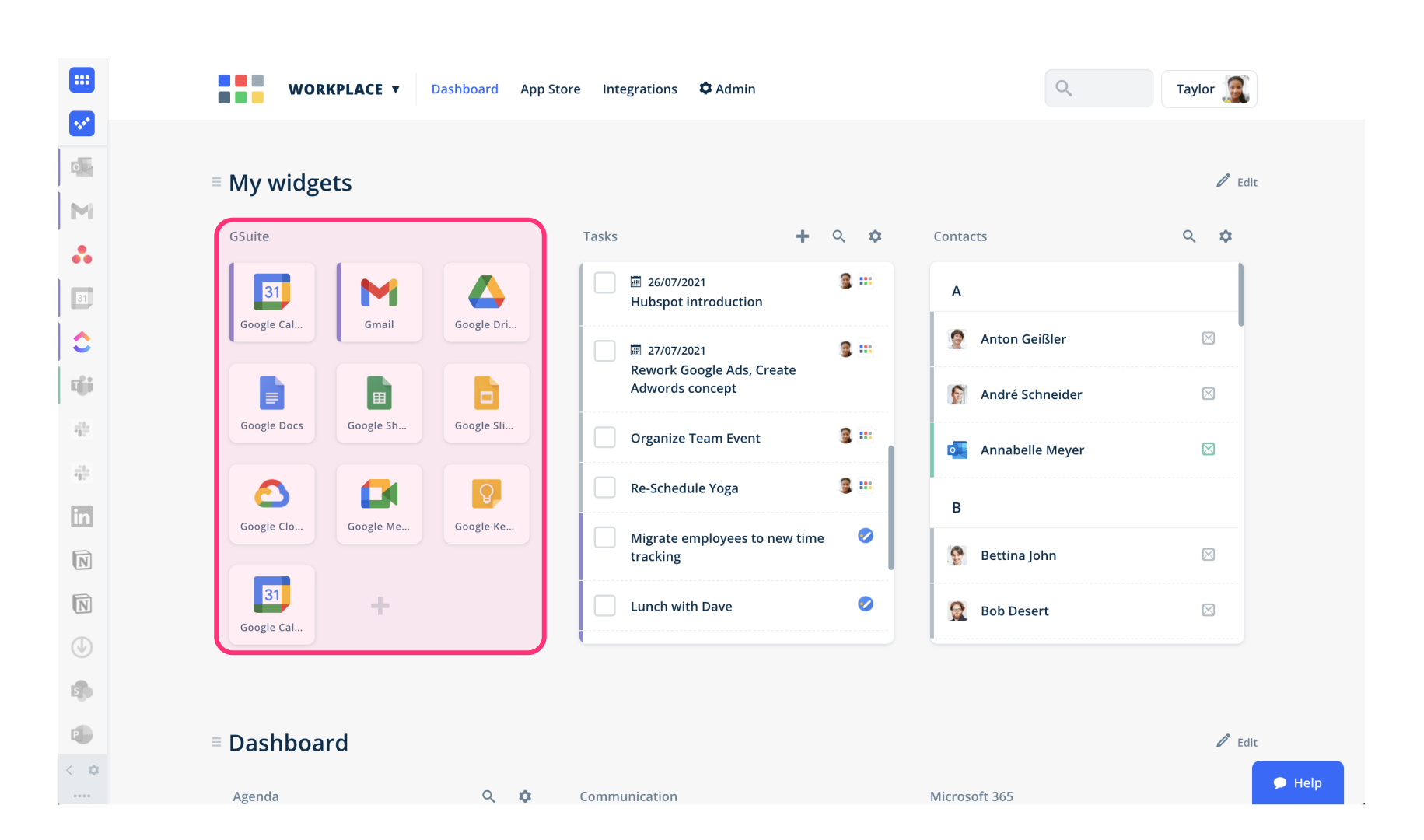This screenshot has height=840, width=1424.
Task: Search within the Agenda widget
Action: [488, 796]
